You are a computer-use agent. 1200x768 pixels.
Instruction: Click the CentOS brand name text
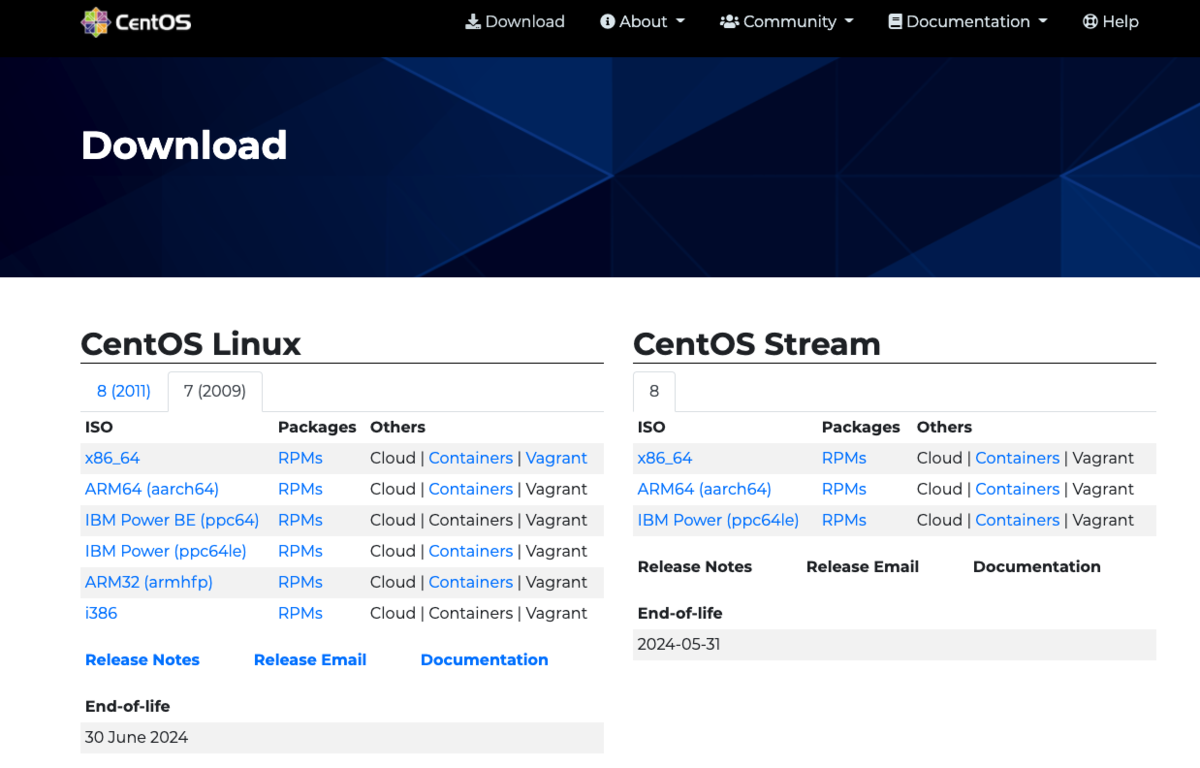click(x=153, y=22)
